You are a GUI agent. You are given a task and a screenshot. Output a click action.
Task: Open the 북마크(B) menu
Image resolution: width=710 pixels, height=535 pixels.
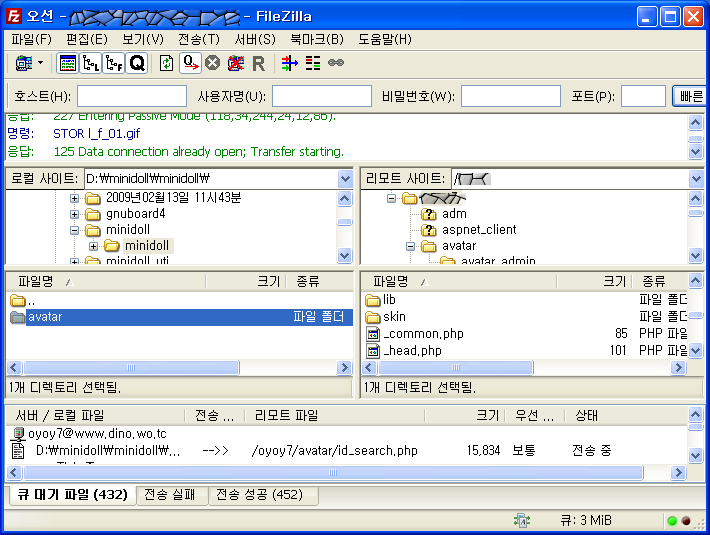click(x=317, y=39)
